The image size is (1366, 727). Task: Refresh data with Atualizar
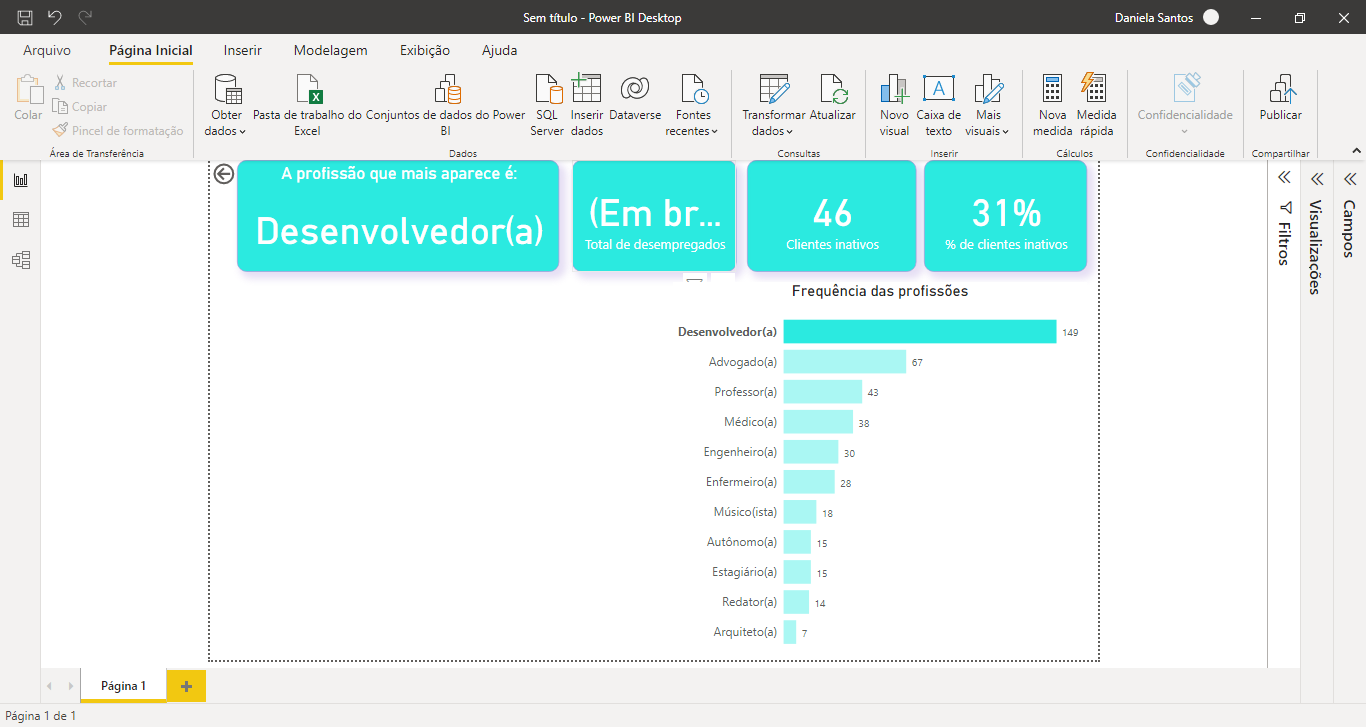tap(833, 98)
